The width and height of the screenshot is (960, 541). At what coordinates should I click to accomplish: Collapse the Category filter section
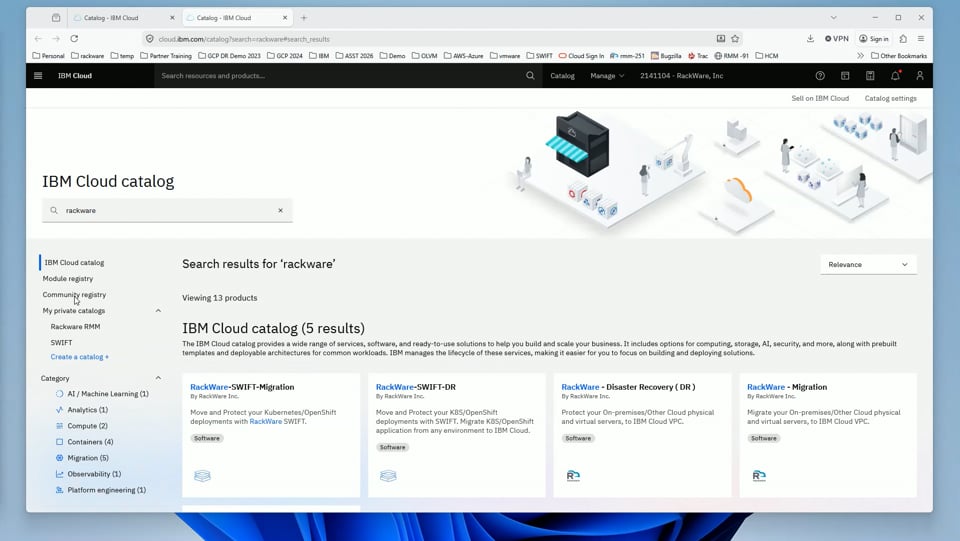coord(158,378)
